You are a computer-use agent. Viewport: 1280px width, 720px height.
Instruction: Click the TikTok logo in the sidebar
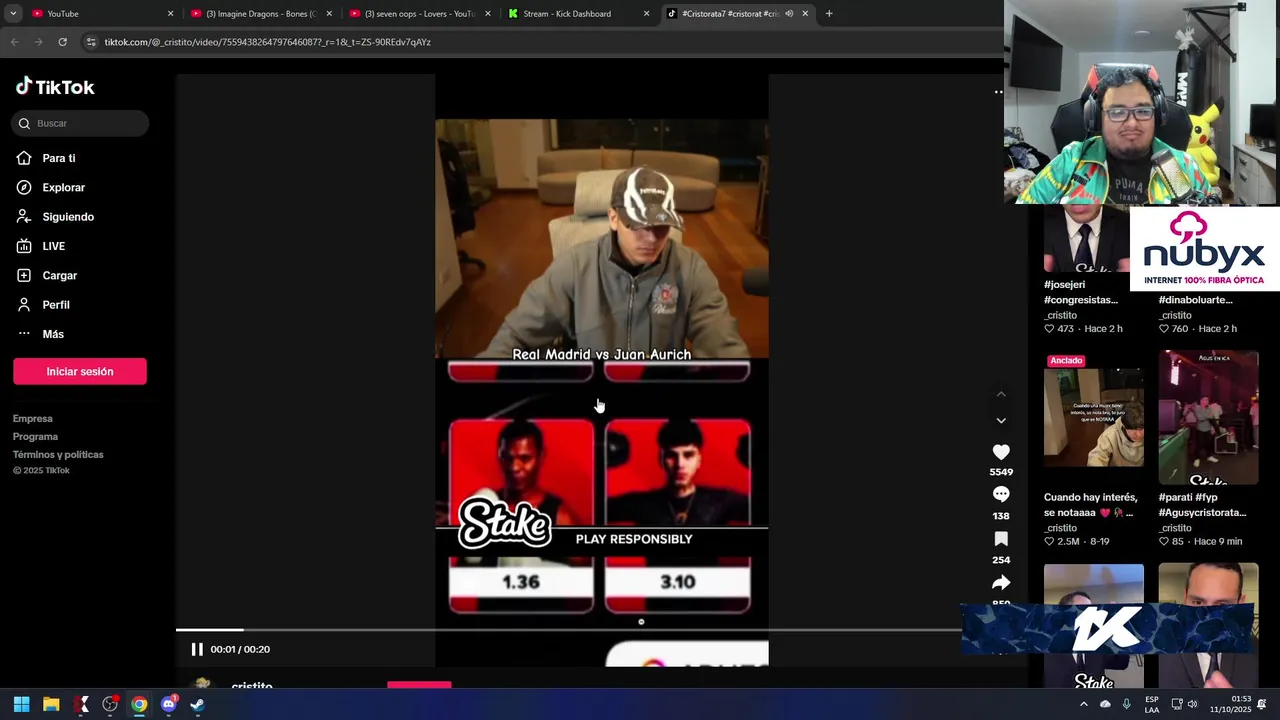pos(55,87)
